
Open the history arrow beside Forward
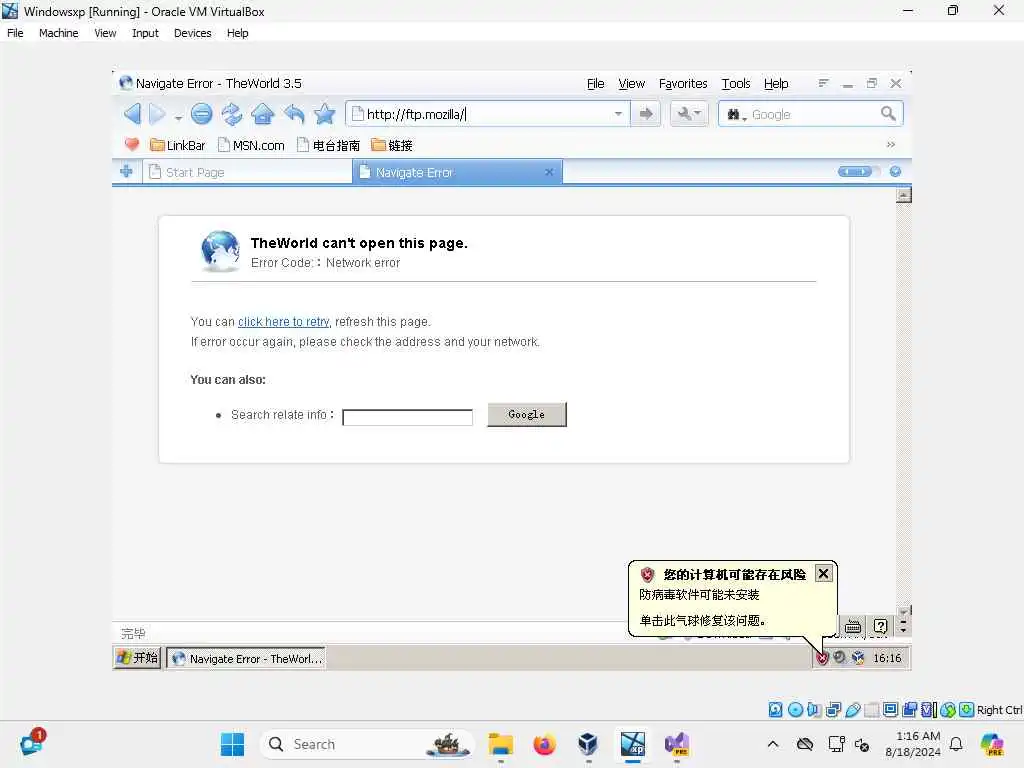(x=178, y=118)
